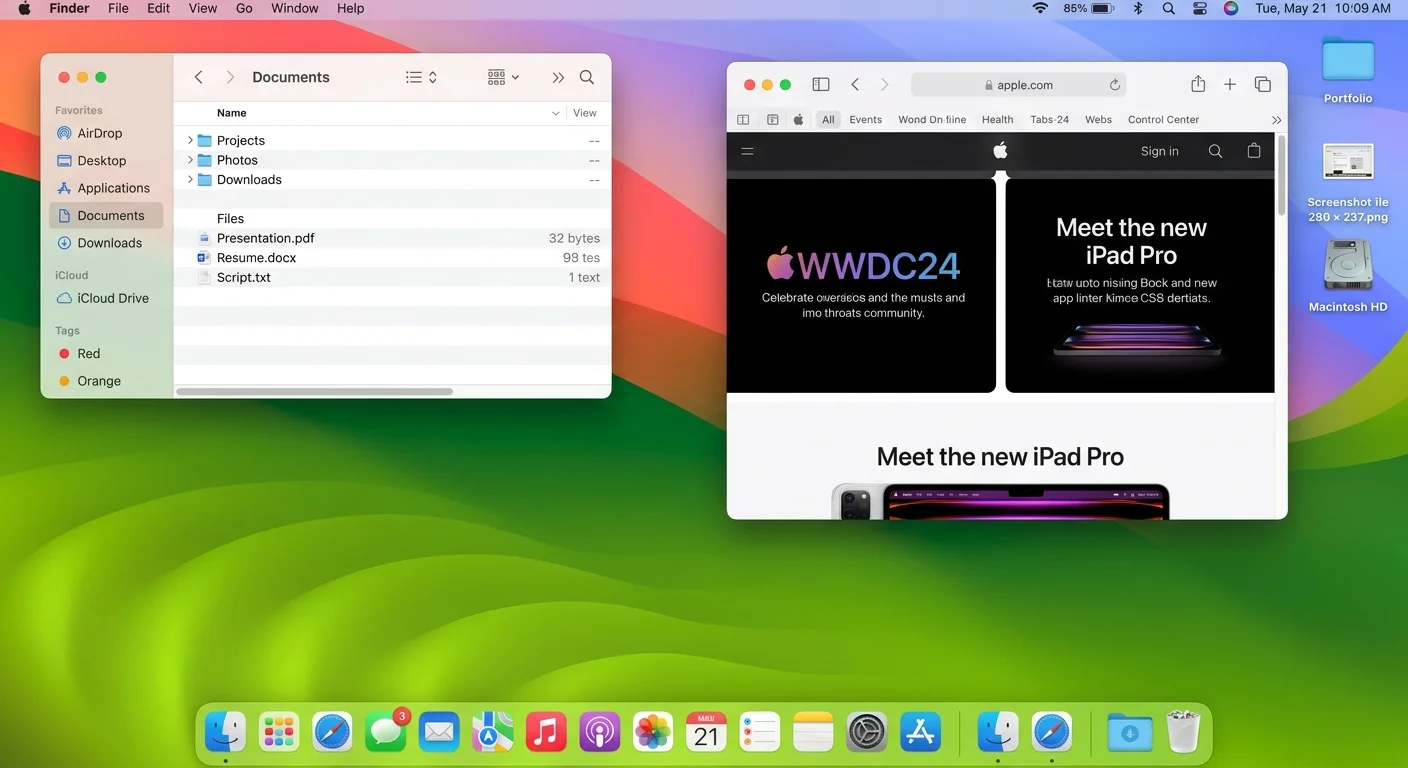Open Control Center in the menu bar
The height and width of the screenshot is (768, 1408).
(1200, 8)
